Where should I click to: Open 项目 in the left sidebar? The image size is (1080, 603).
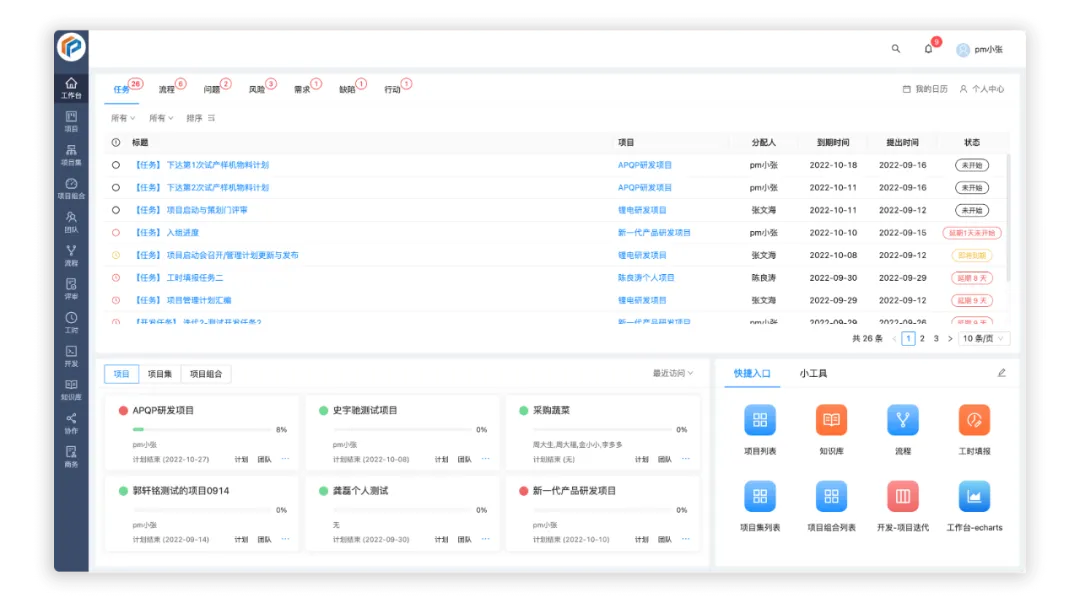pos(71,121)
